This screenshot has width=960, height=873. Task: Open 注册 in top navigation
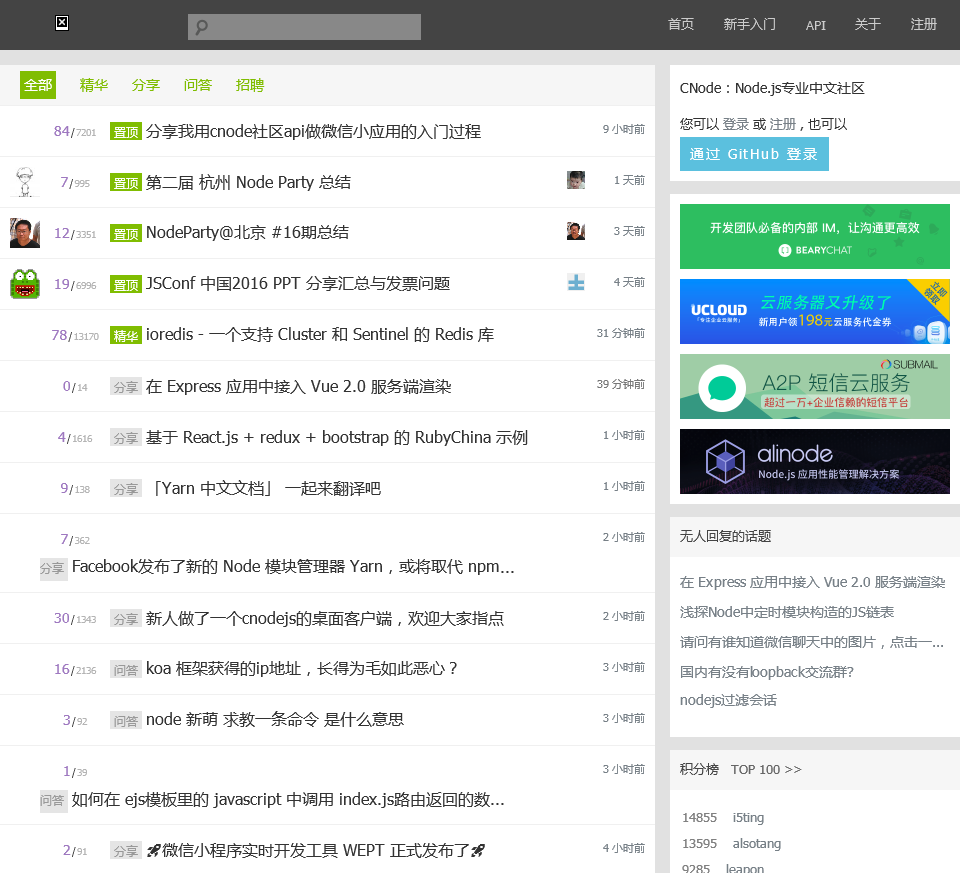click(923, 24)
